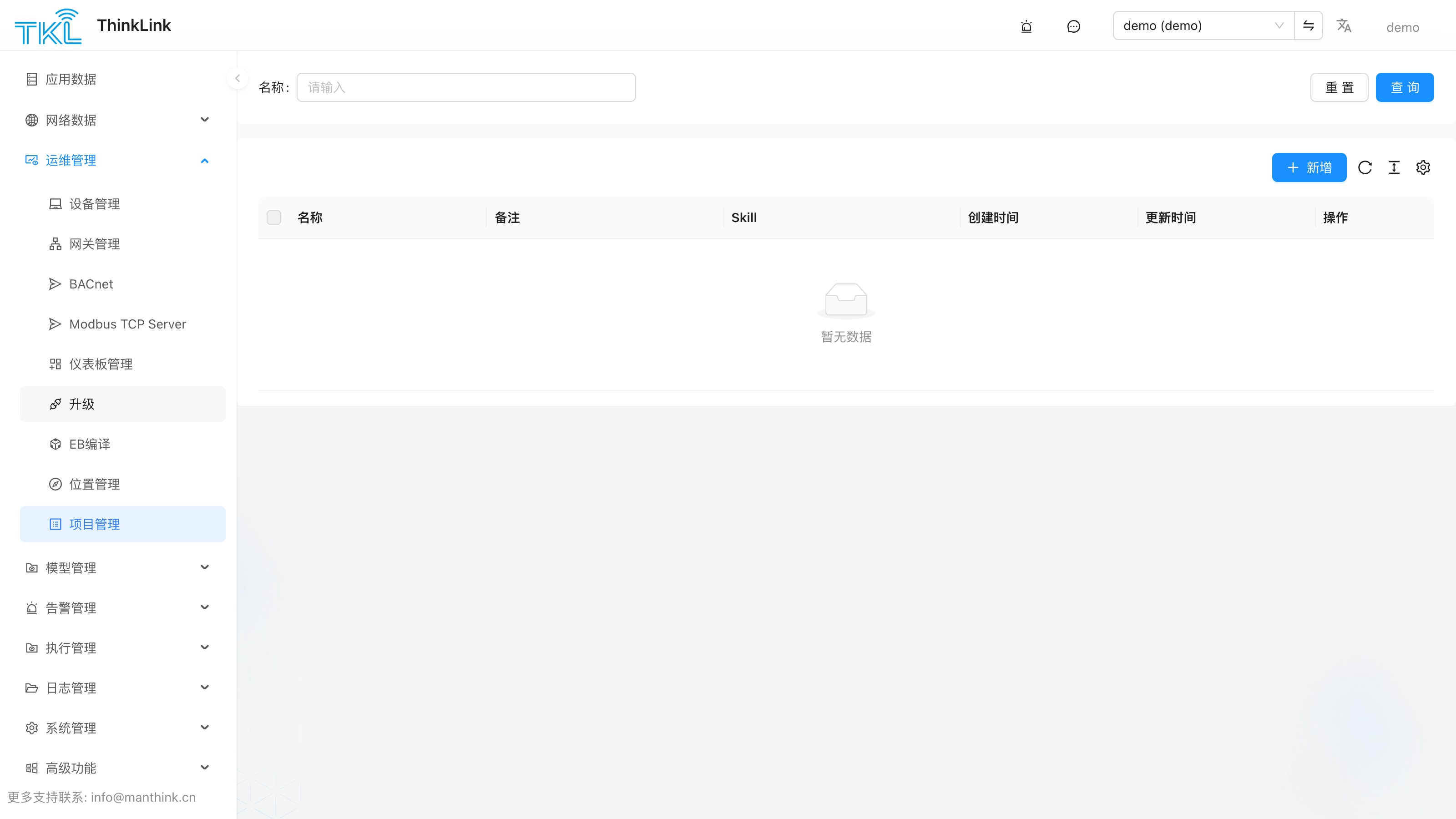Click the ThinkLink title text
This screenshot has height=819, width=1456.
pyautogui.click(x=134, y=25)
